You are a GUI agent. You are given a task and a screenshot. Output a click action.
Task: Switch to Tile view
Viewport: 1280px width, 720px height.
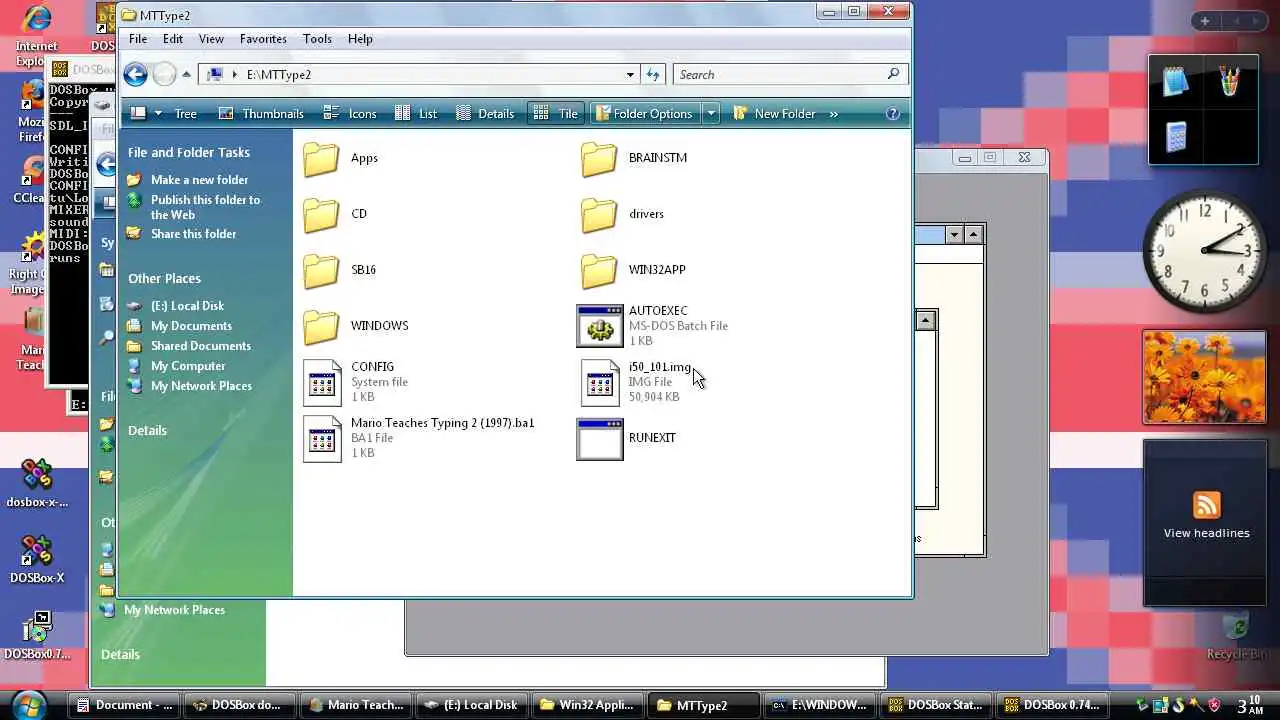click(556, 114)
